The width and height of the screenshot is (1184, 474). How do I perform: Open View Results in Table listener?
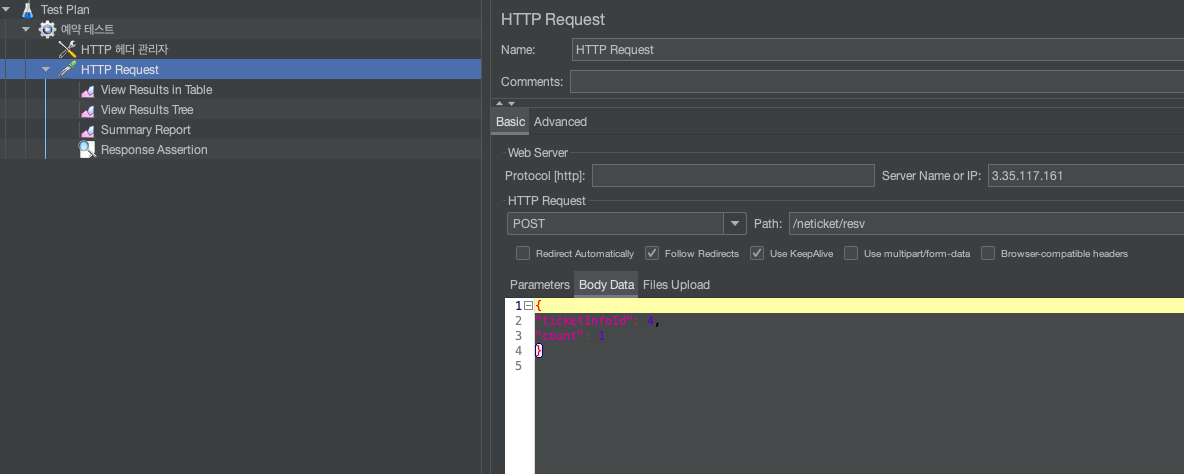tap(156, 90)
